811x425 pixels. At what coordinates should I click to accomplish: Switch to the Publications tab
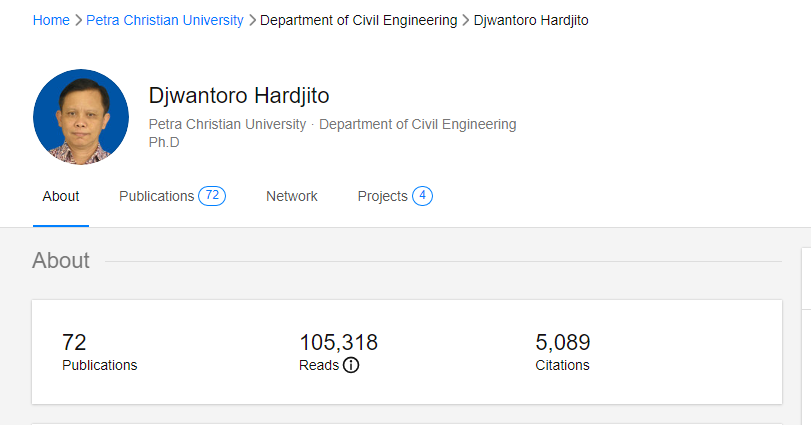coord(156,196)
